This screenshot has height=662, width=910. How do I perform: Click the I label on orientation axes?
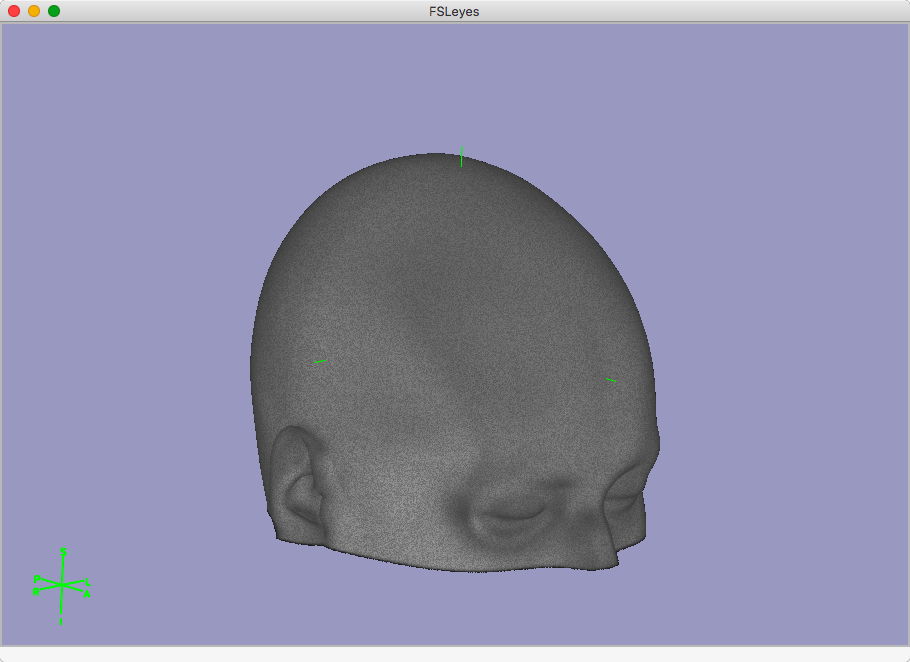pyautogui.click(x=61, y=621)
